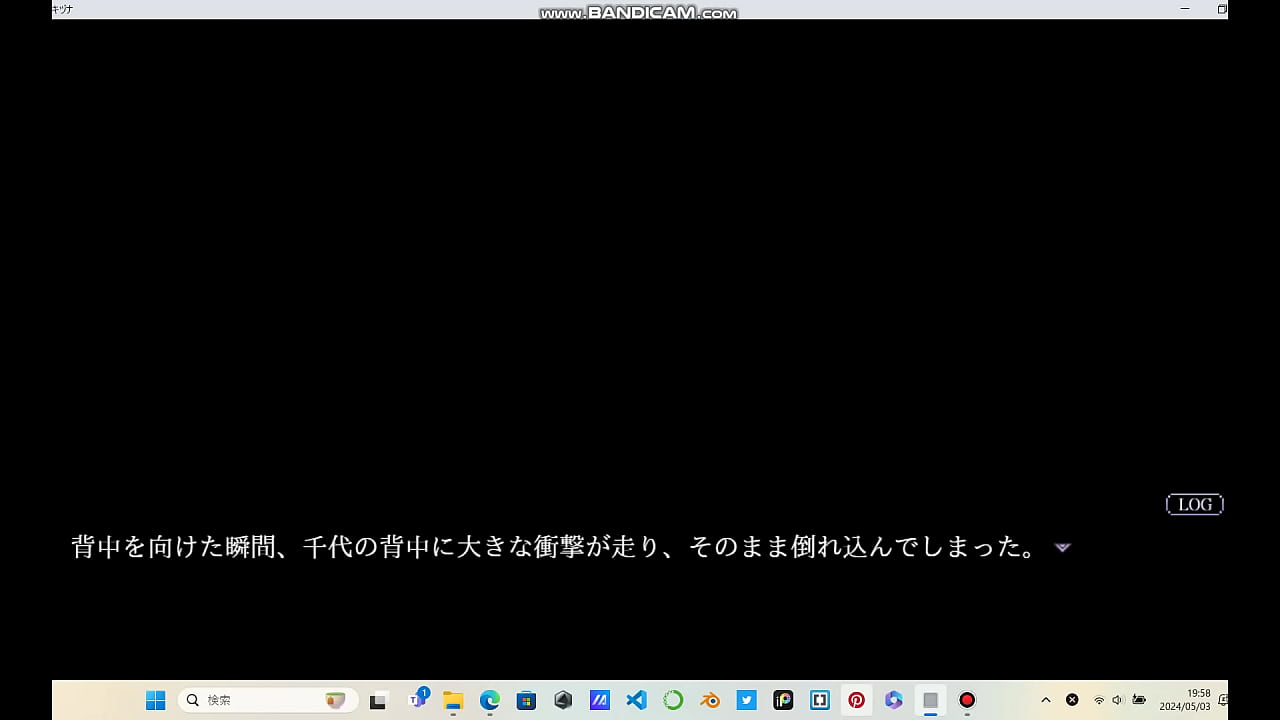Open the Twitter app in the taskbar

(747, 700)
